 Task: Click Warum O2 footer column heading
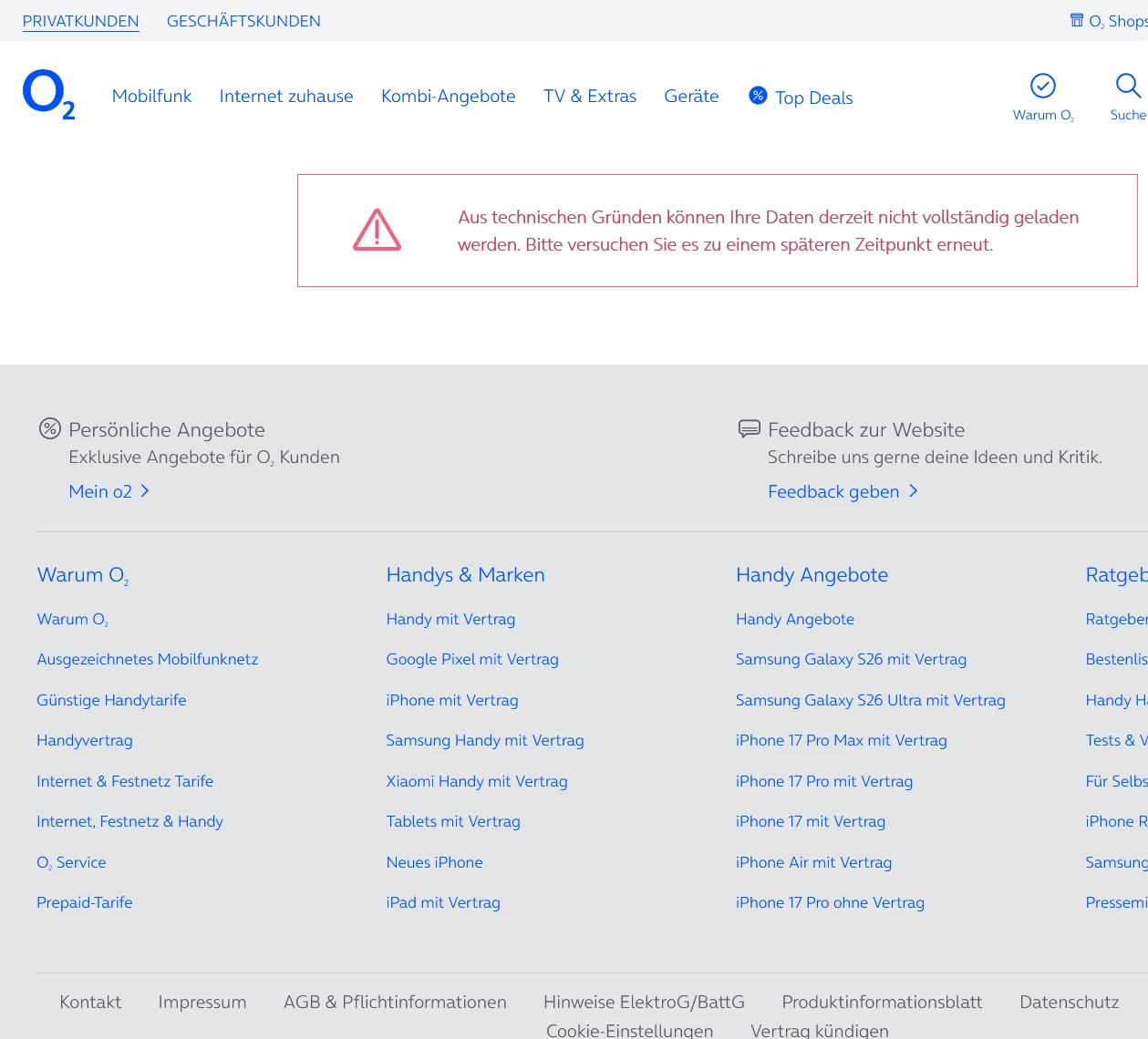pyautogui.click(x=83, y=575)
